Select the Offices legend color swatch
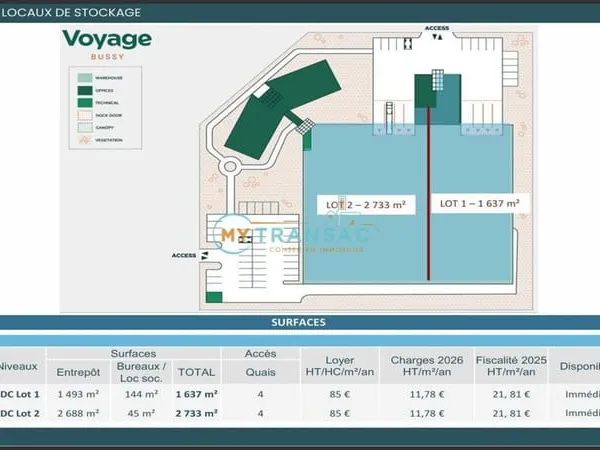The image size is (600, 450). (x=85, y=91)
